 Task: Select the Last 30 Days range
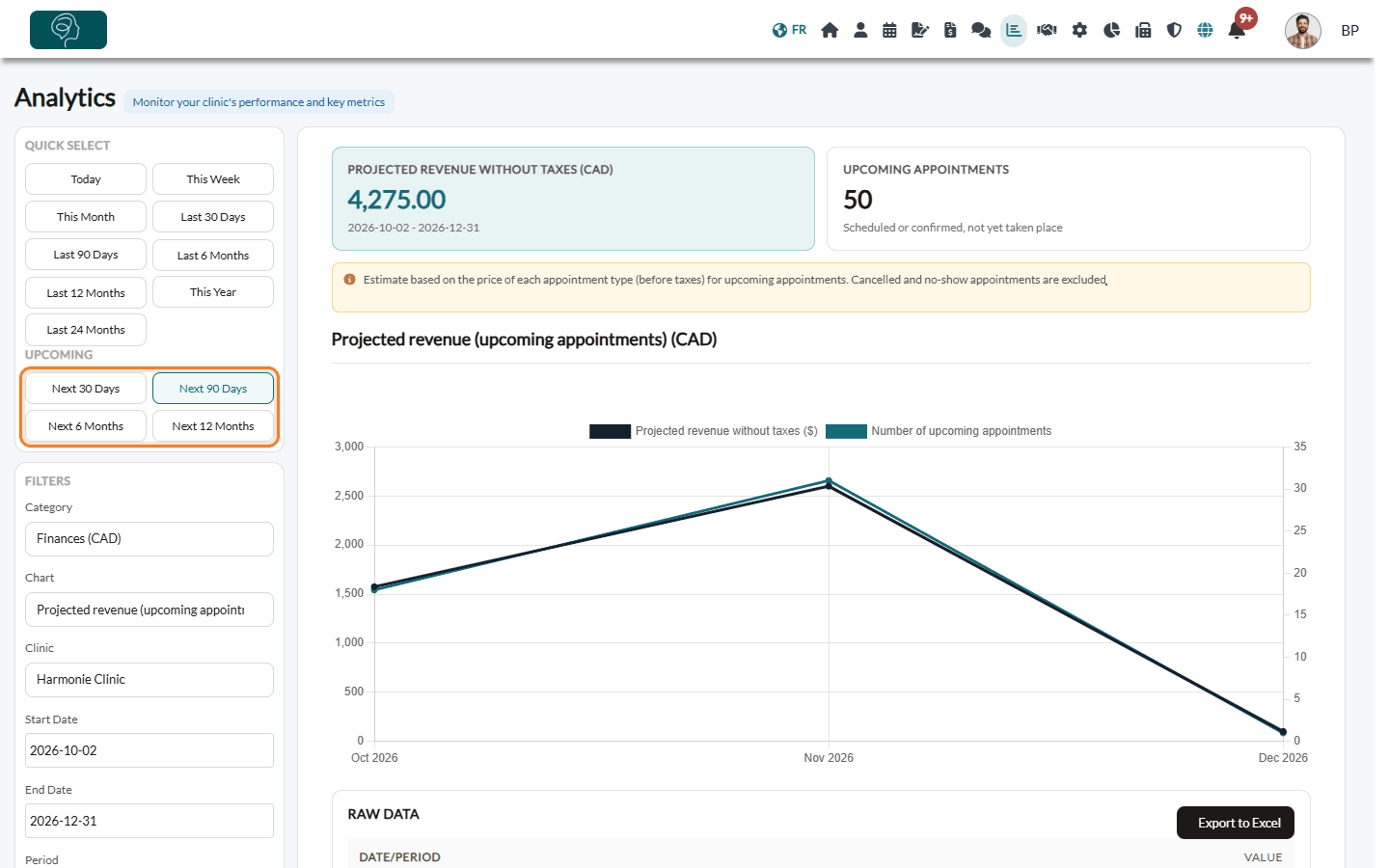point(213,217)
